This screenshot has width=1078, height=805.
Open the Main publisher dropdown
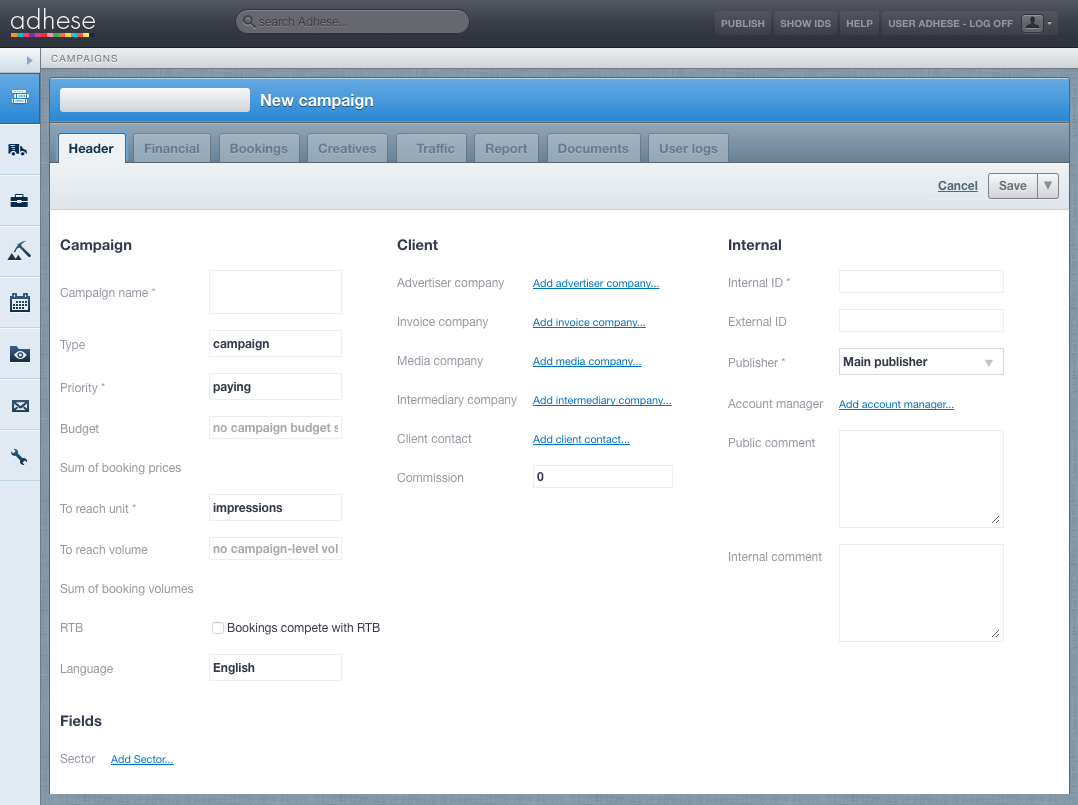(920, 362)
